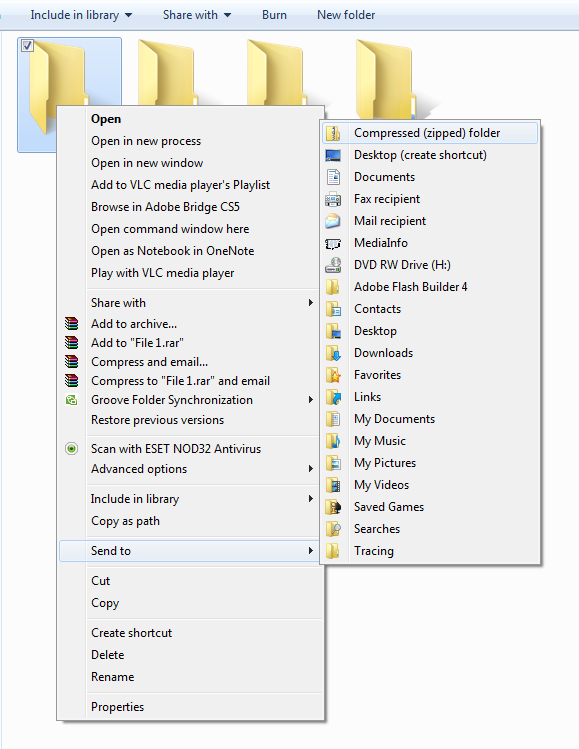The height and width of the screenshot is (749, 579).
Task: Select the third folder thumbnail
Action: (277, 72)
